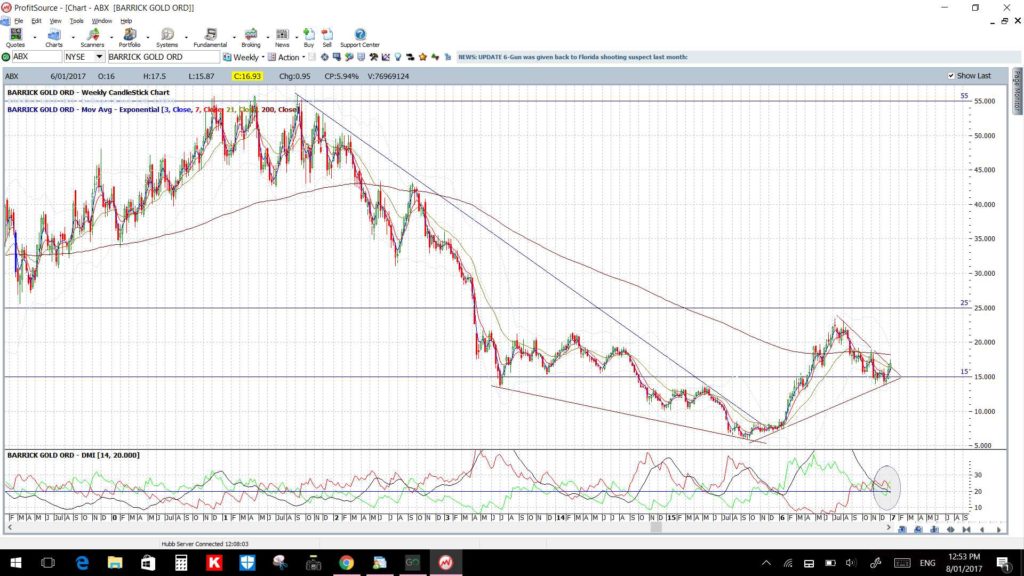This screenshot has height=576, width=1024.
Task: Click the lightbulb icon in chart toolbar
Action: click(398, 57)
